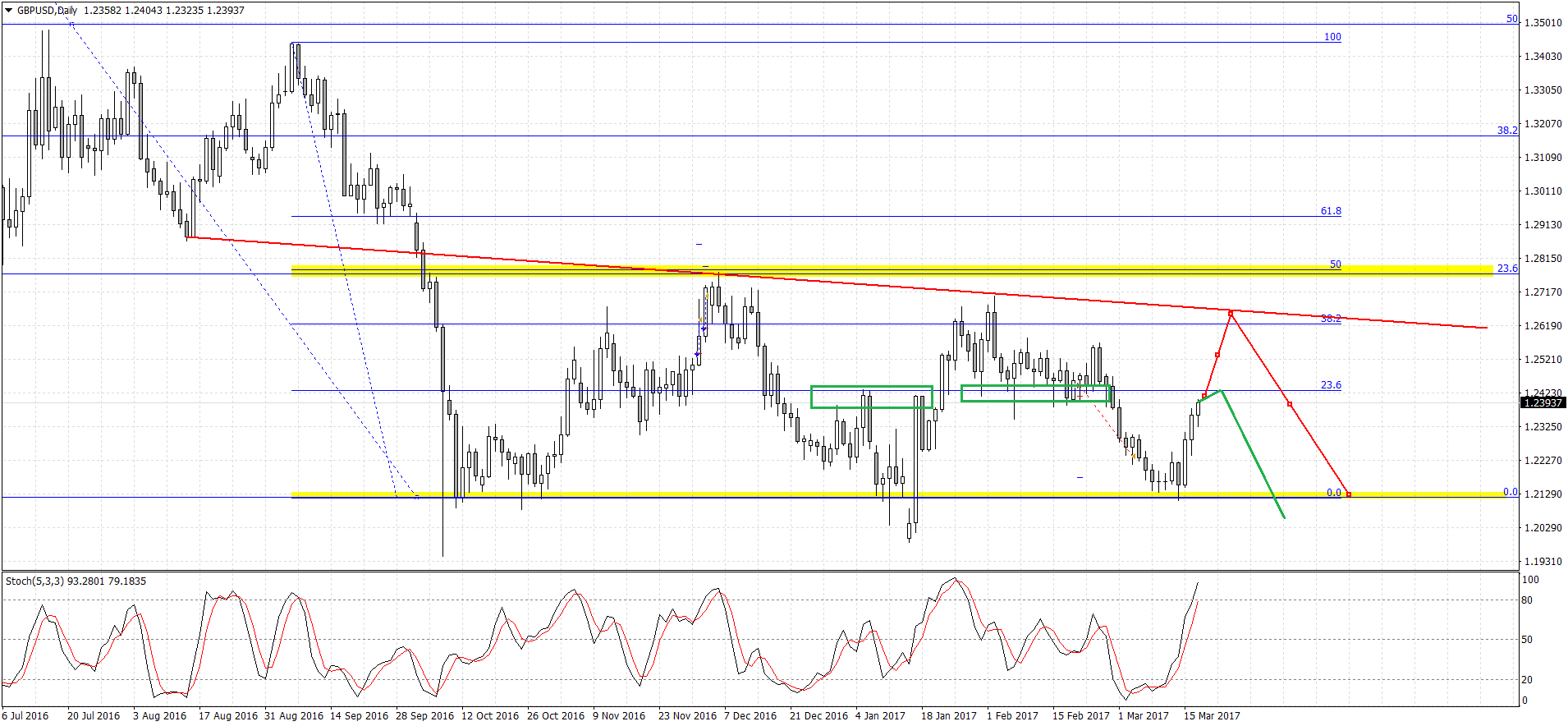Select the right green rectangle near Feb 2017
The width and height of the screenshot is (1568, 726).
coord(1036,393)
